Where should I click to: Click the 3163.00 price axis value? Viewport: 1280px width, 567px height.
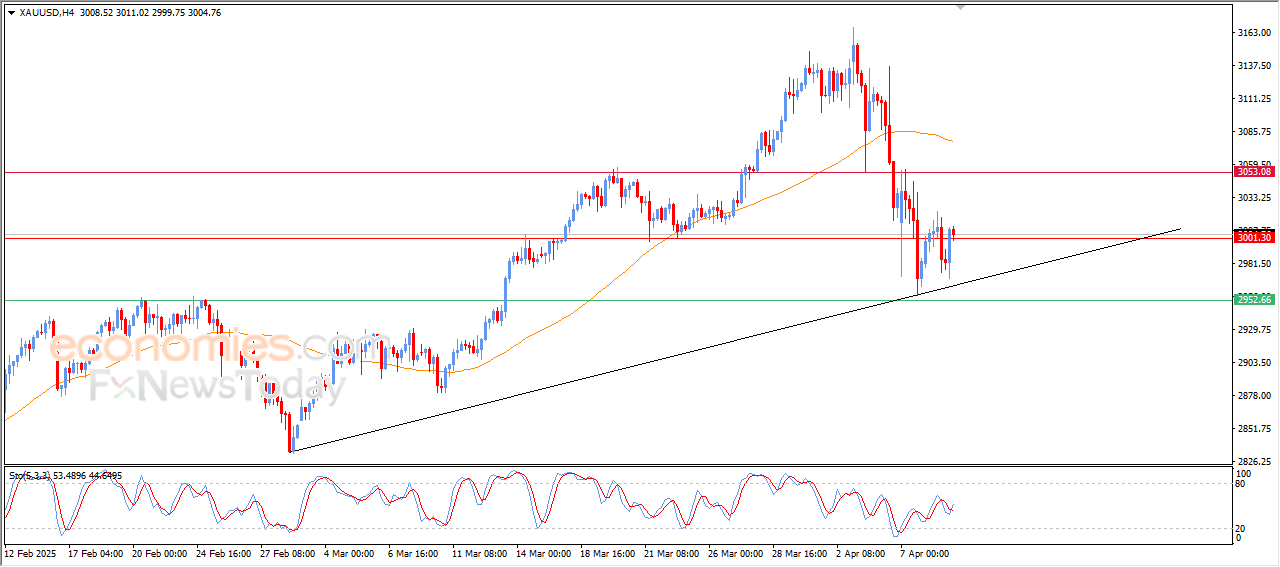point(1254,33)
